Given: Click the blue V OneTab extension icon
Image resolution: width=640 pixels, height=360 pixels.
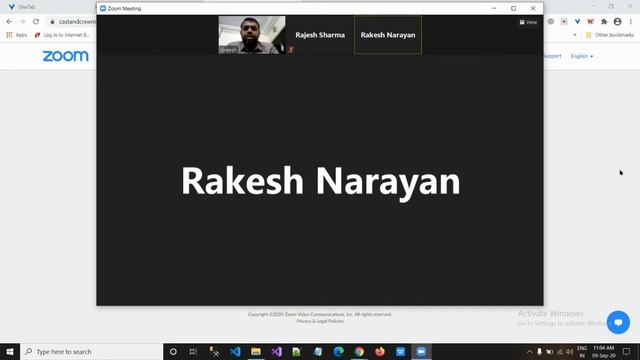Looking at the screenshot, I should 577,22.
